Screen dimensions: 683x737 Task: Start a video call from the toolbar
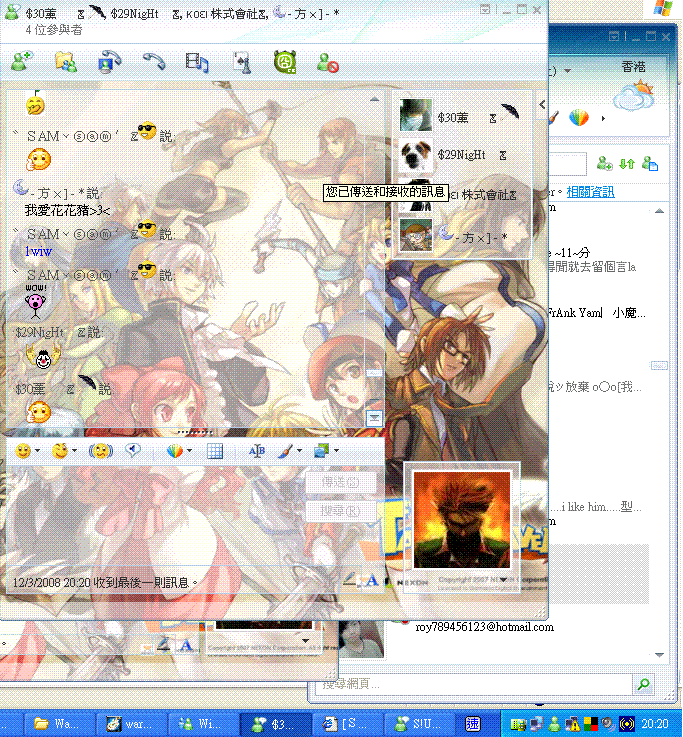109,62
